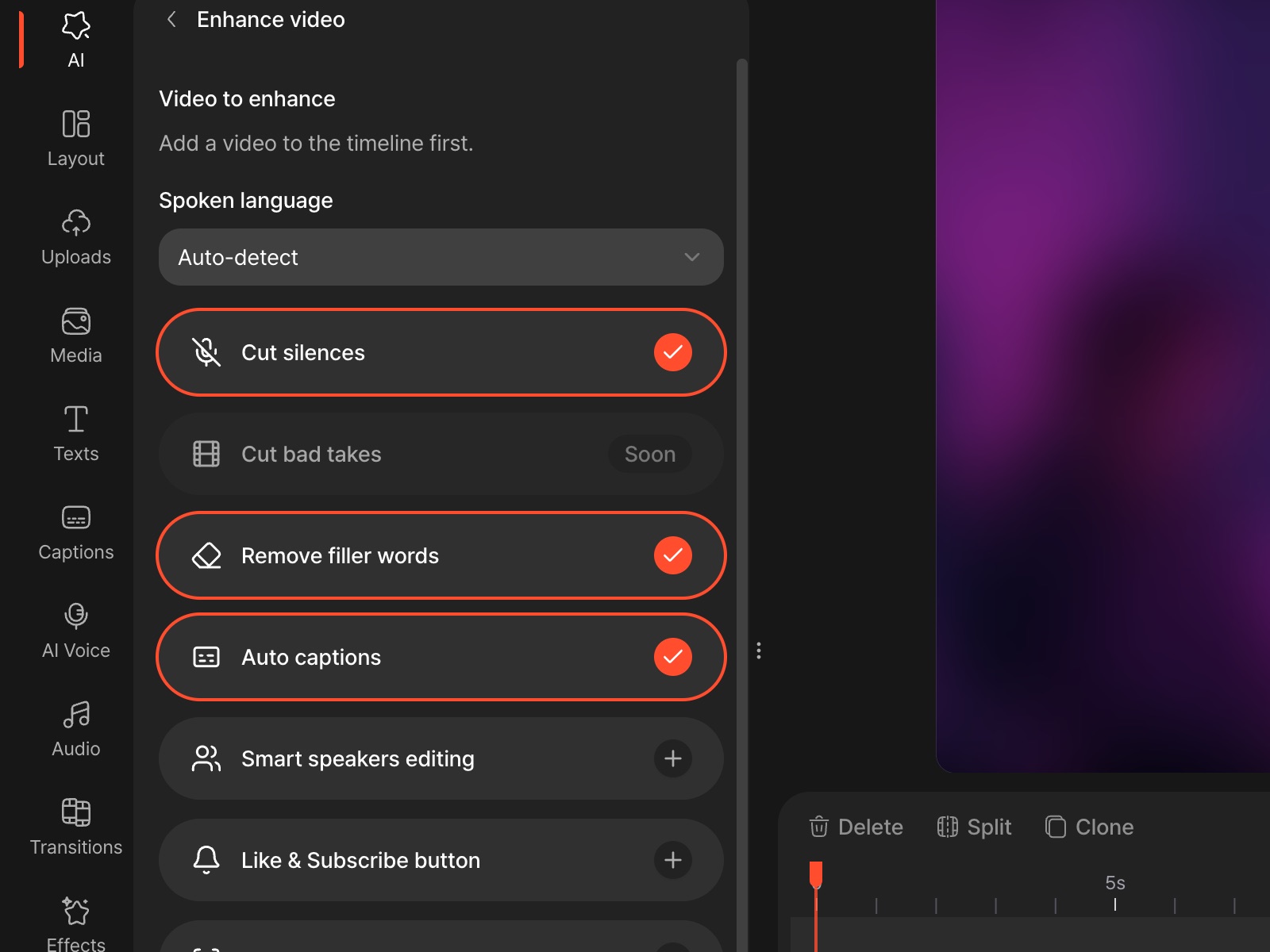Screen dimensions: 1270x952
Task: Open the Effects panel
Action: pos(76,924)
